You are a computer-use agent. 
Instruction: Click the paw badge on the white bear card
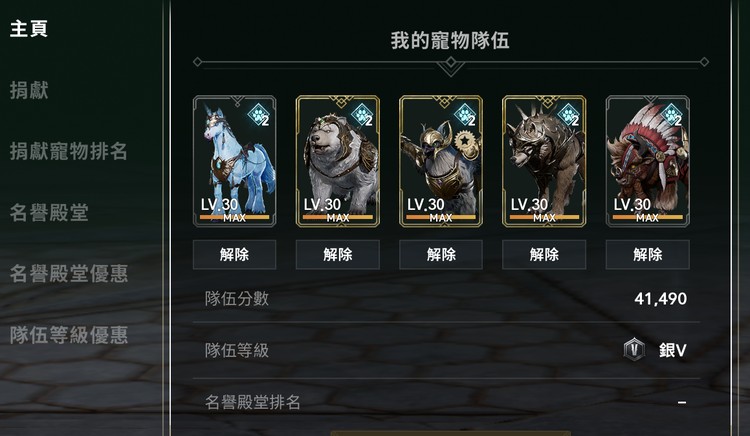[361, 115]
